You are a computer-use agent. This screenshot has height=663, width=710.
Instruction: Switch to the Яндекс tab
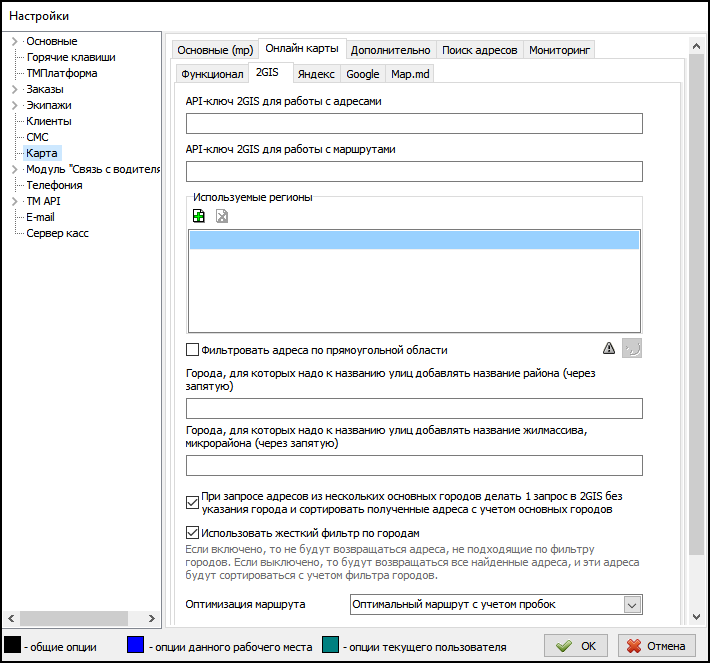tap(316, 74)
